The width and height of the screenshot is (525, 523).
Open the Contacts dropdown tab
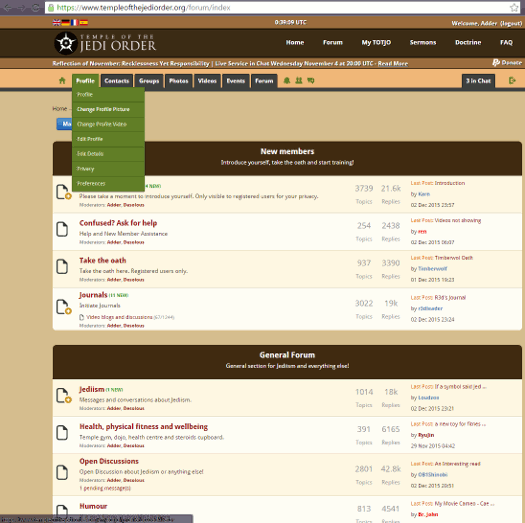tap(117, 81)
